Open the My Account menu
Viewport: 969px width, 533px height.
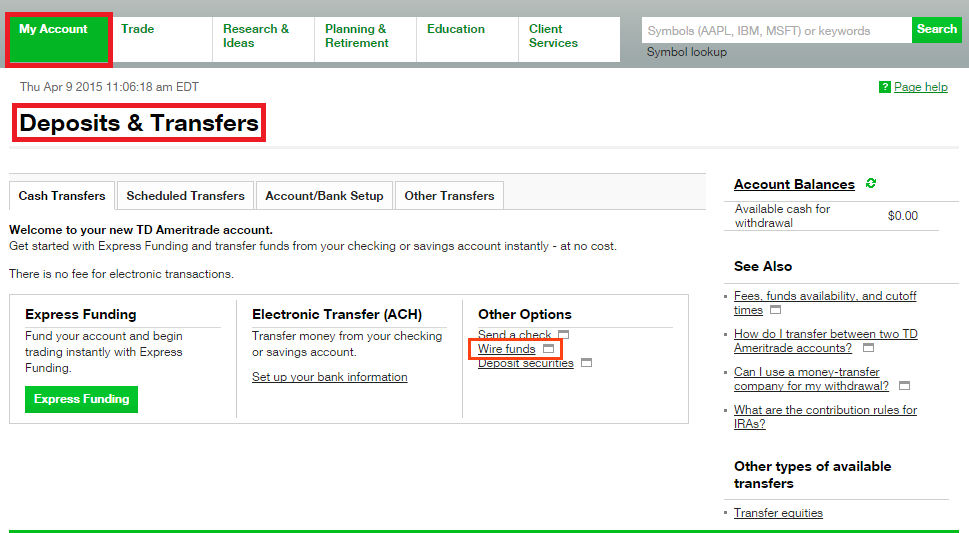point(59,40)
